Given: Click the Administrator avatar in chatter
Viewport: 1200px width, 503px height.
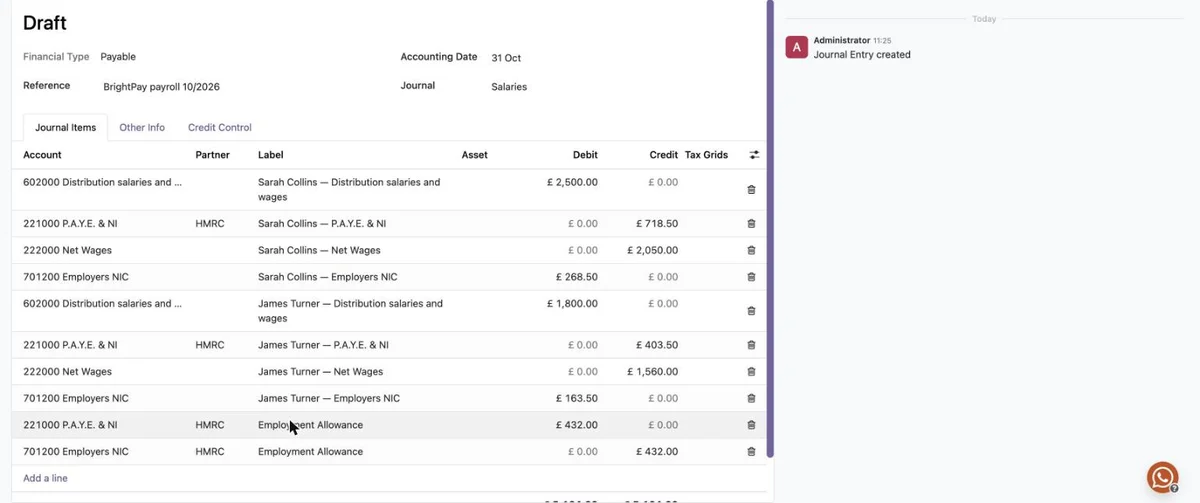Looking at the screenshot, I should [x=796, y=47].
